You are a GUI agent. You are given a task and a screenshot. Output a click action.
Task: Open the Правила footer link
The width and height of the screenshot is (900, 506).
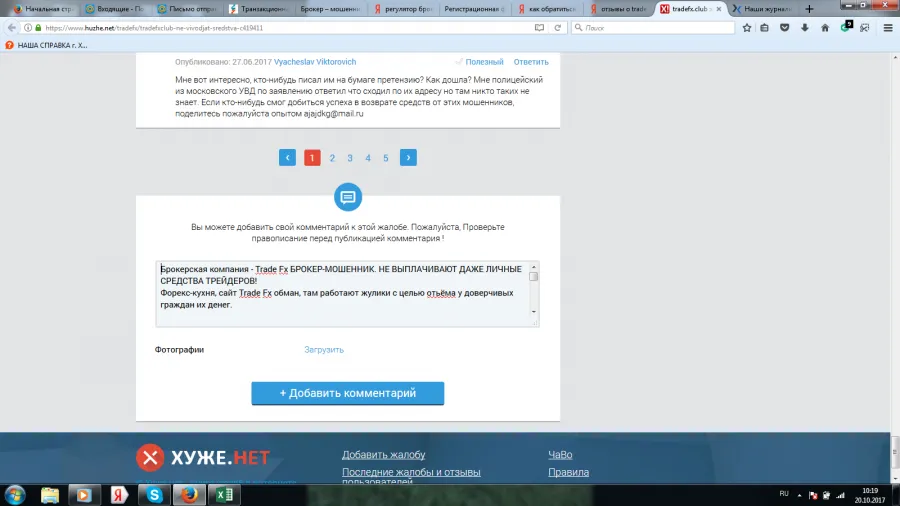coord(568,472)
